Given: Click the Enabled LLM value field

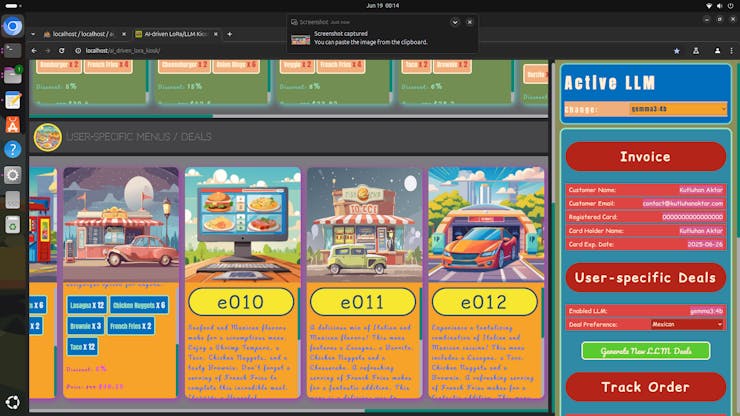Looking at the screenshot, I should [706, 311].
